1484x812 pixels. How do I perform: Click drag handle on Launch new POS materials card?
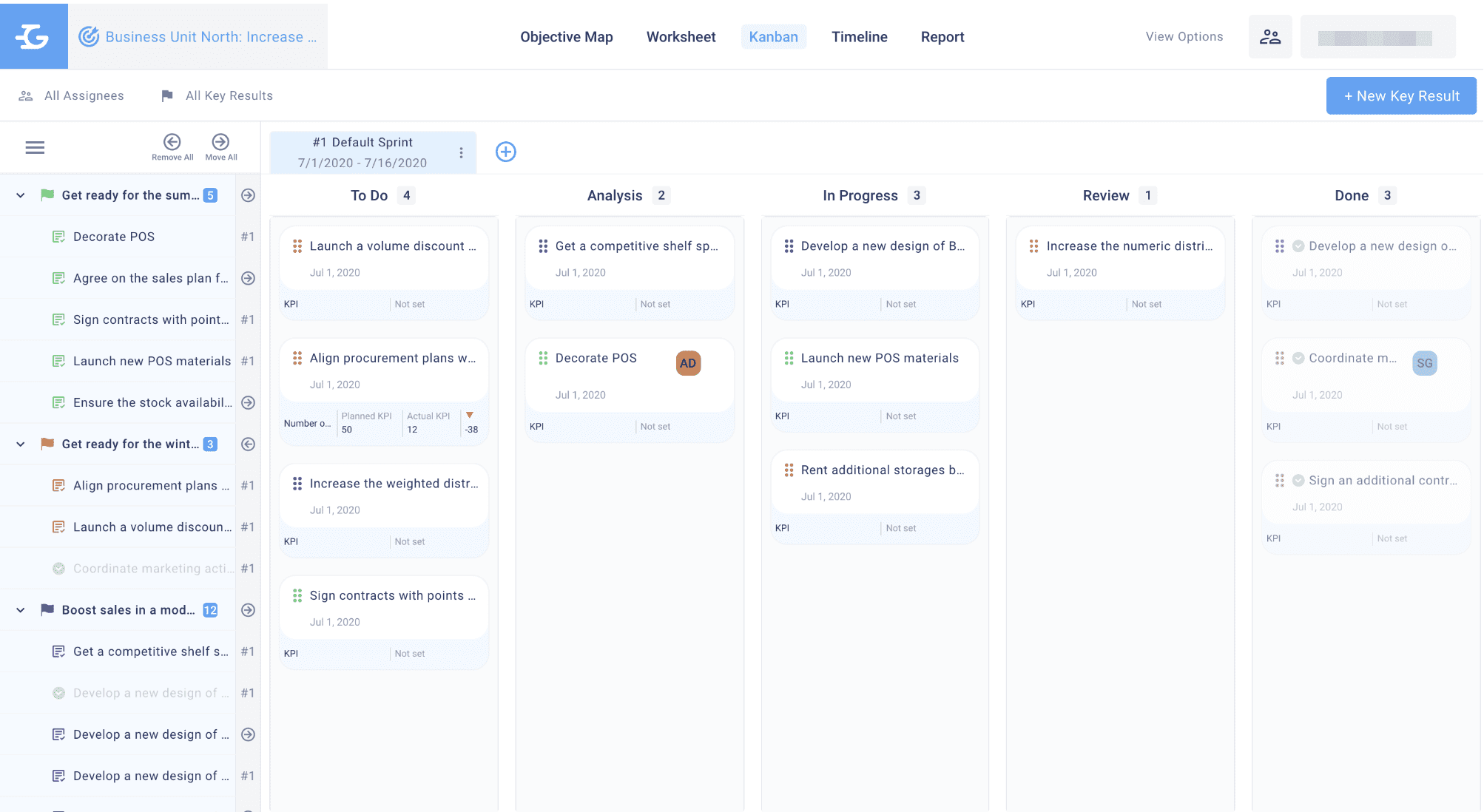pyautogui.click(x=789, y=358)
